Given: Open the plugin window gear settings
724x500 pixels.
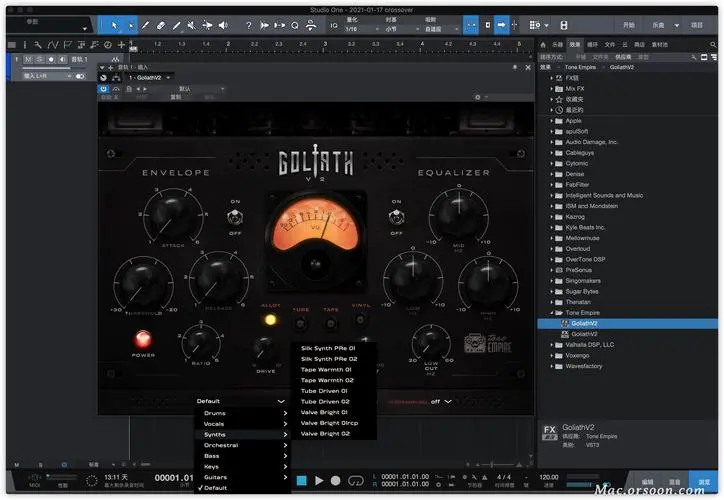Looking at the screenshot, I should pyautogui.click(x=478, y=97).
